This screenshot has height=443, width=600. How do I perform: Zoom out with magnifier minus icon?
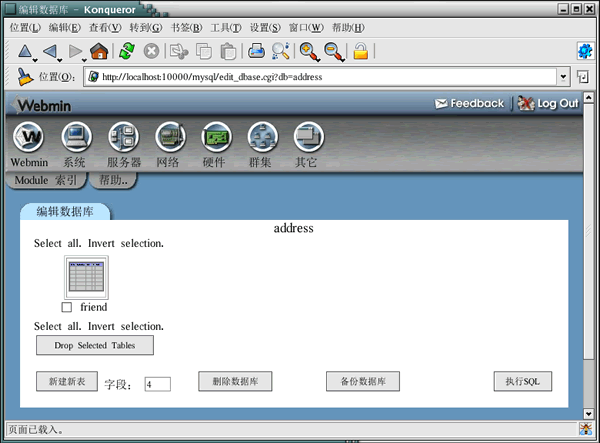pyautogui.click(x=334, y=52)
